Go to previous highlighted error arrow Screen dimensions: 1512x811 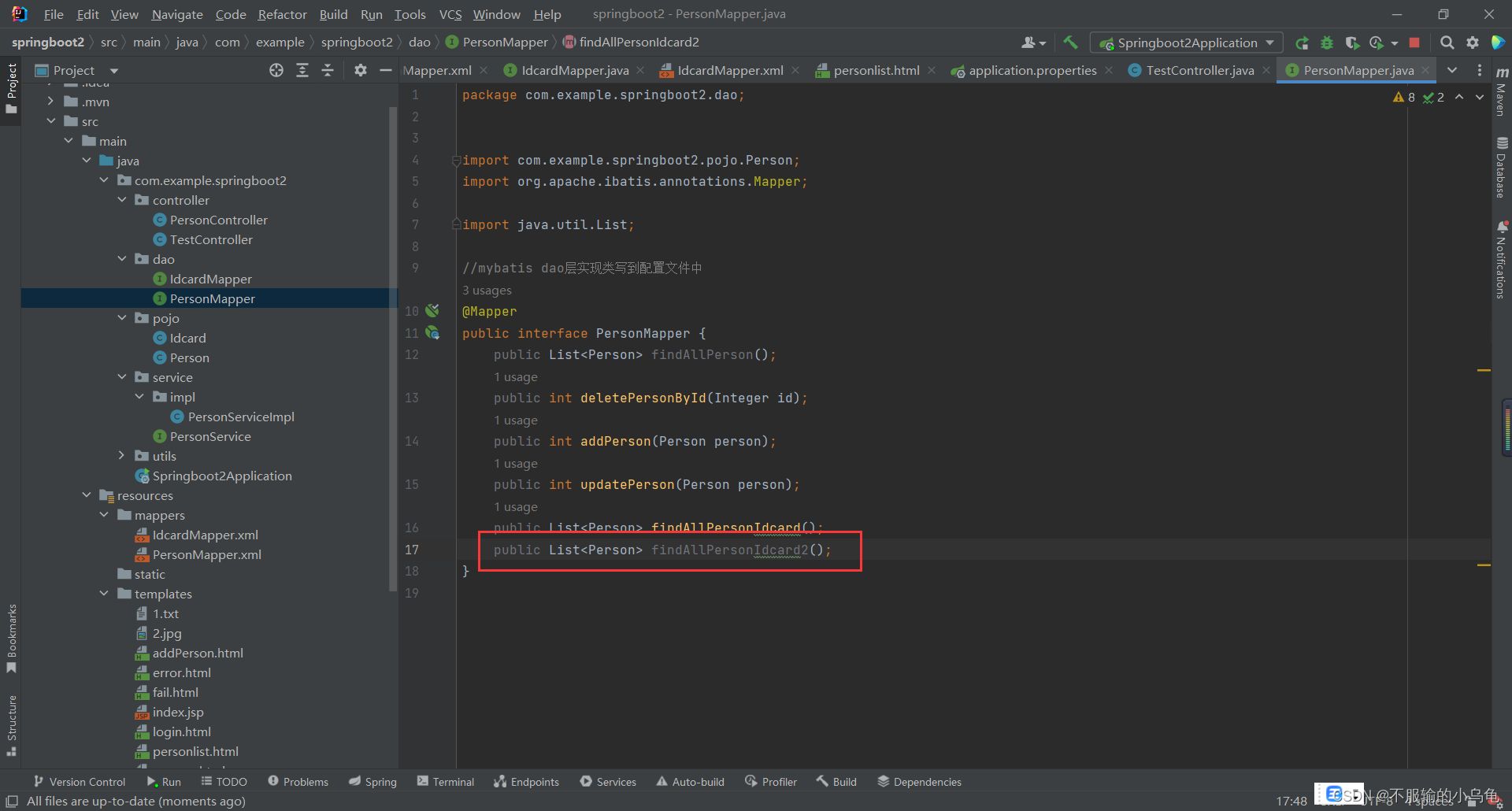pyautogui.click(x=1459, y=97)
